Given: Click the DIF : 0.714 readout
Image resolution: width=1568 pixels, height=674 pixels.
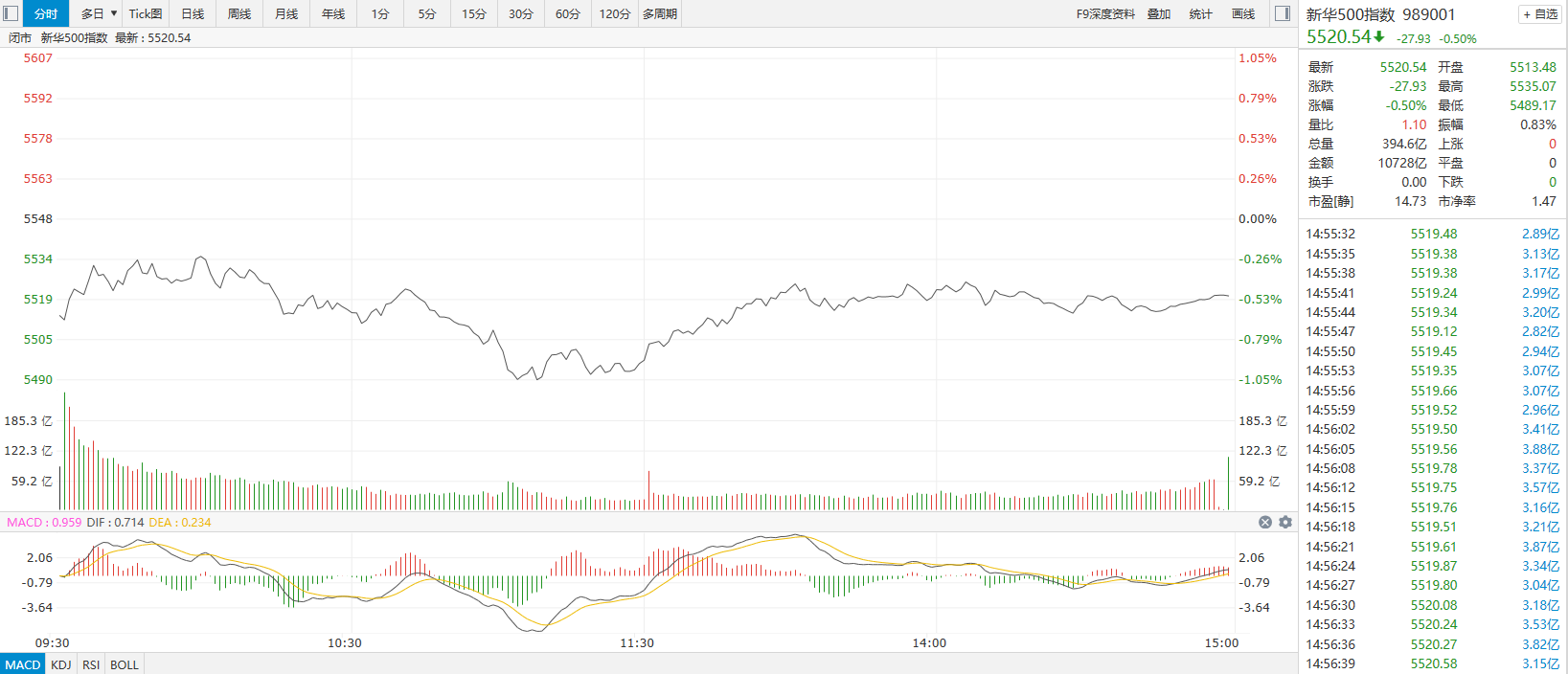Looking at the screenshot, I should [x=115, y=522].
